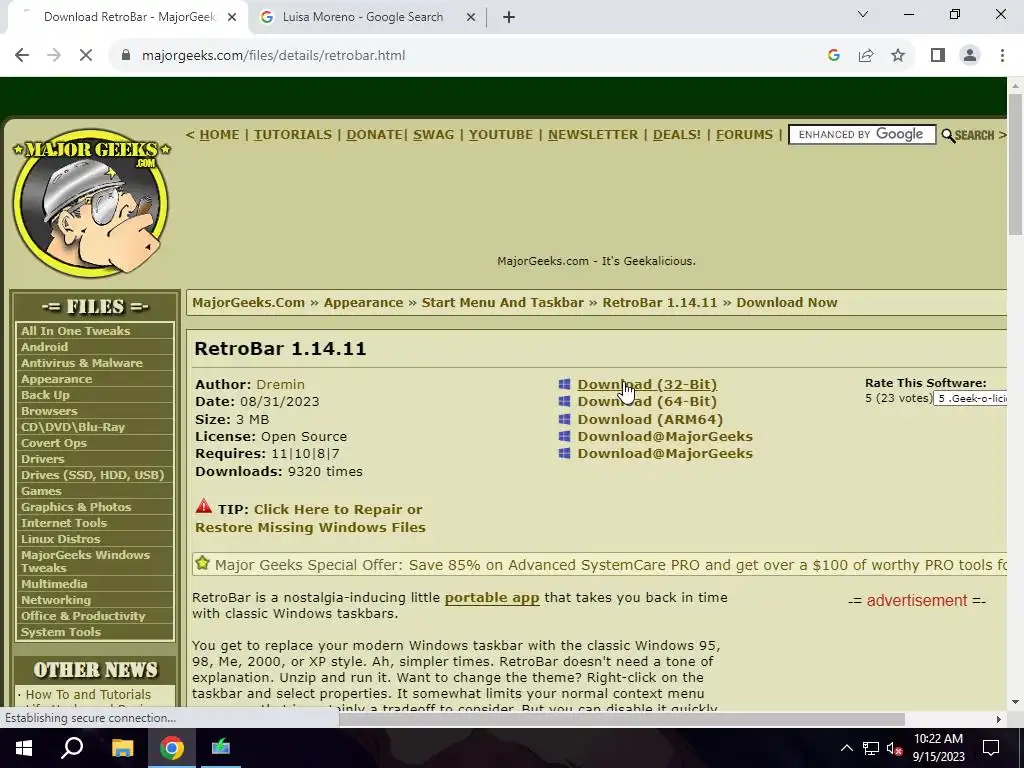Click the first Download@MajorGeeks link
Image resolution: width=1024 pixels, height=768 pixels.
pyautogui.click(x=665, y=436)
